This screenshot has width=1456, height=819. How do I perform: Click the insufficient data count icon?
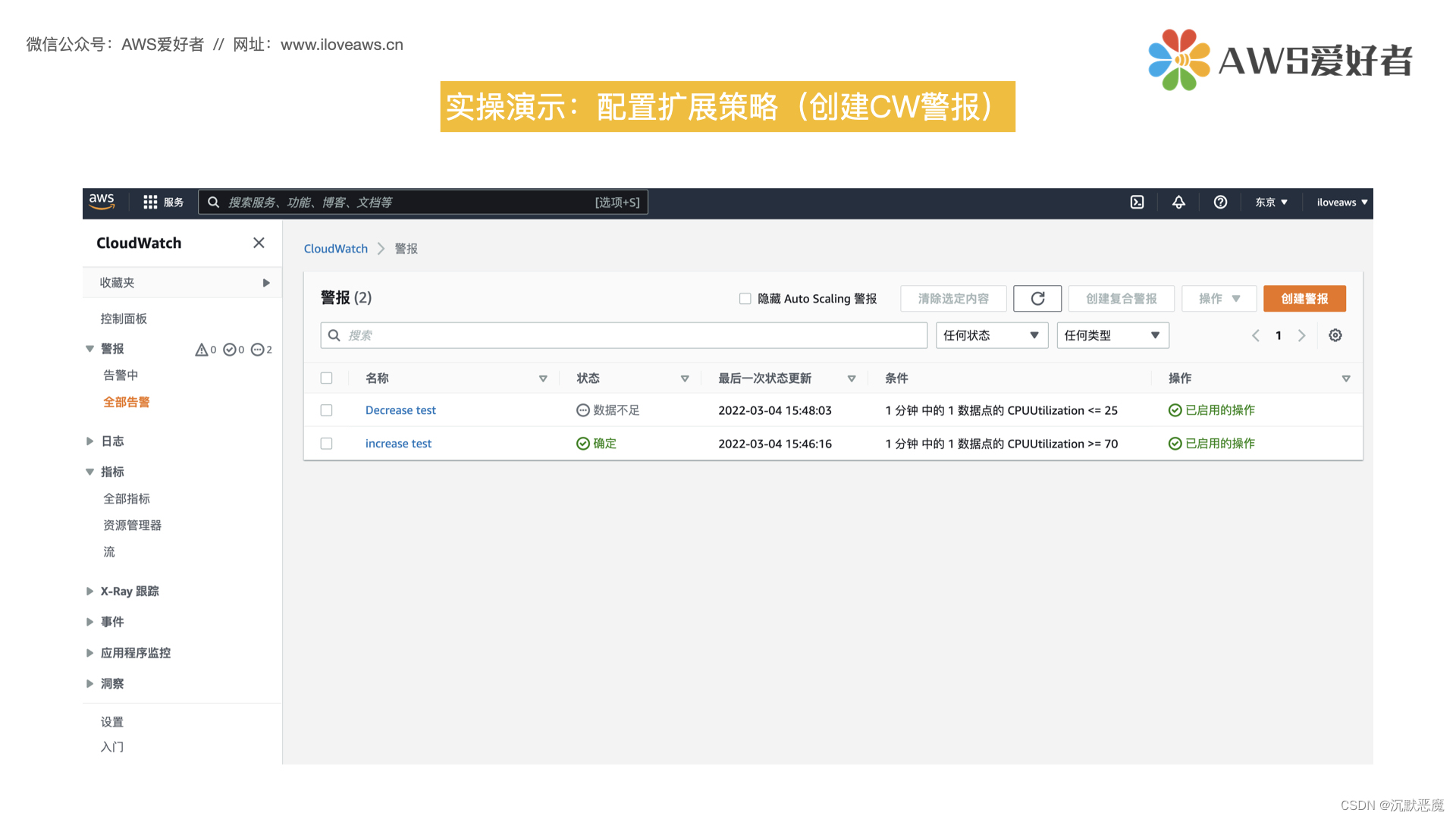[x=257, y=350]
